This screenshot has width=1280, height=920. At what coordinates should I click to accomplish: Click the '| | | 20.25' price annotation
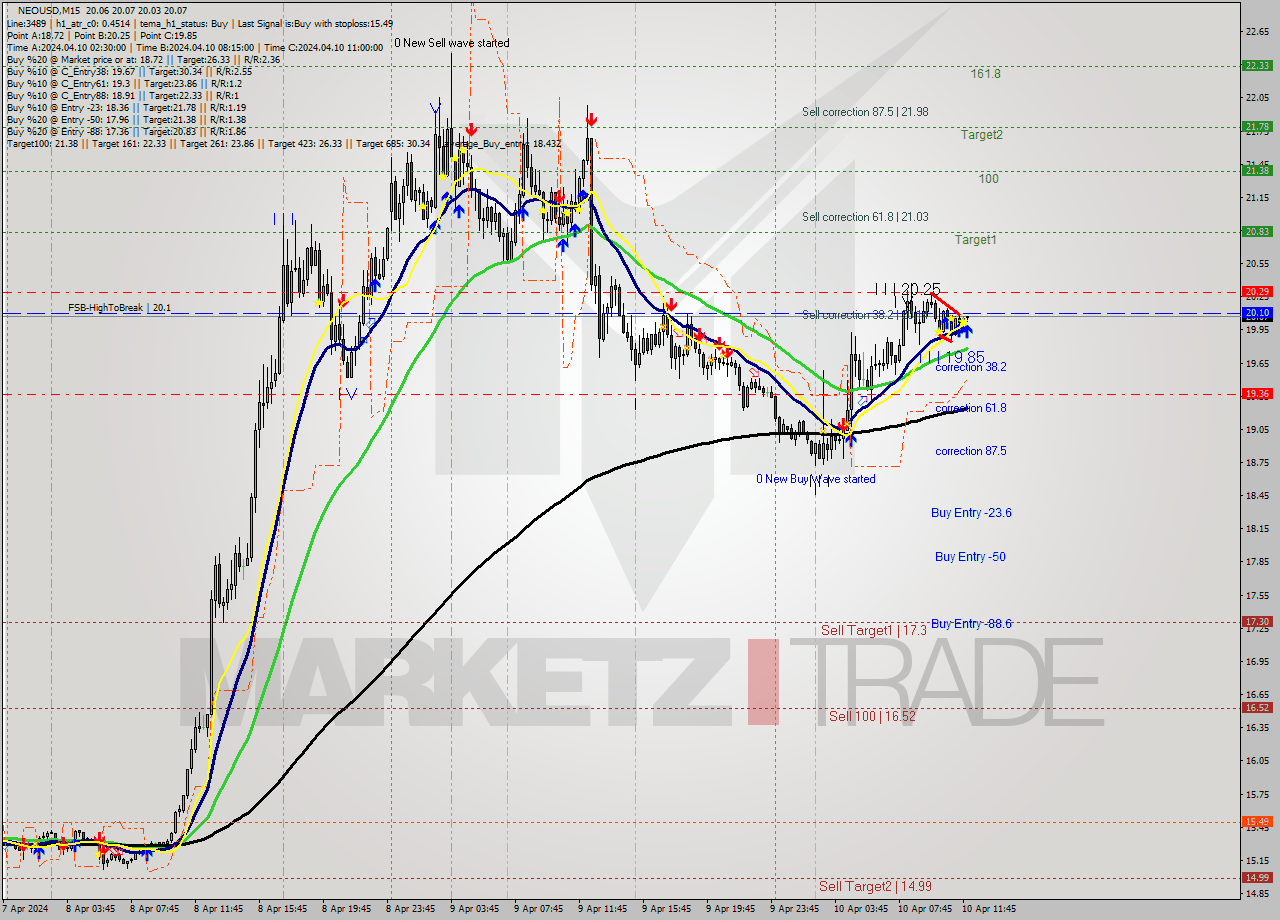[x=907, y=289]
